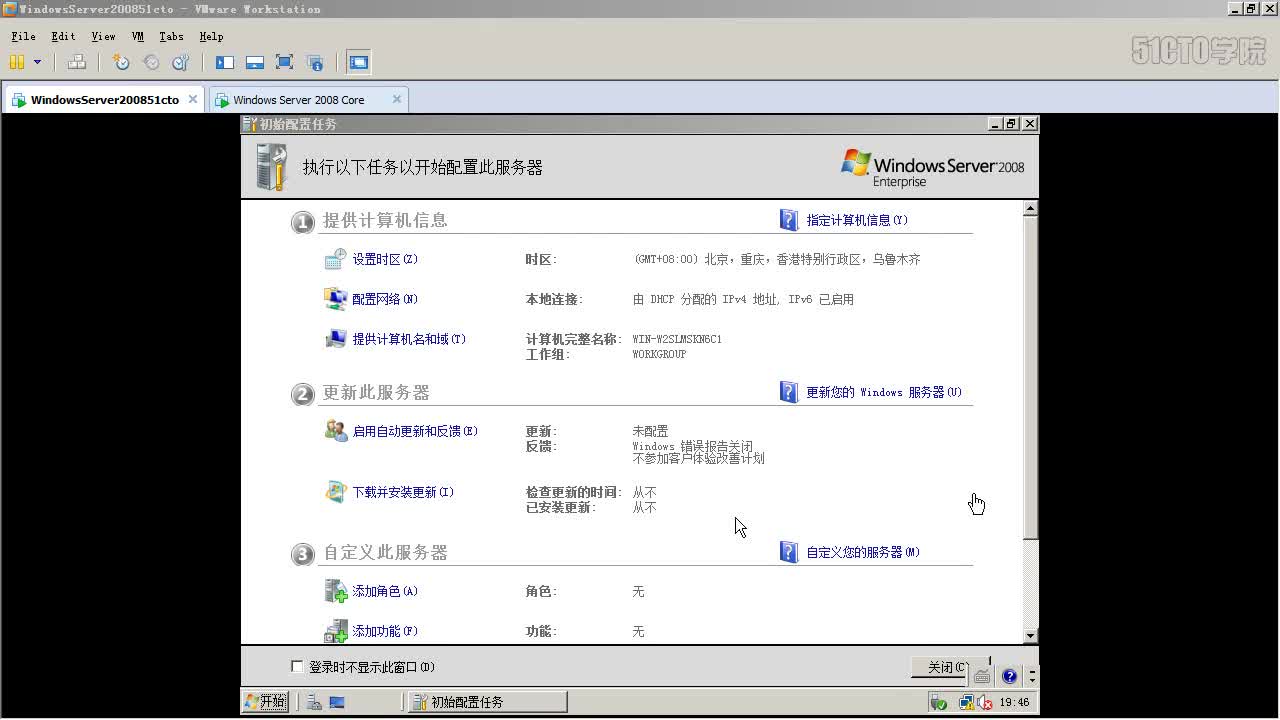Click the Add Roles server icon
This screenshot has height=720, width=1280.
pos(335,590)
